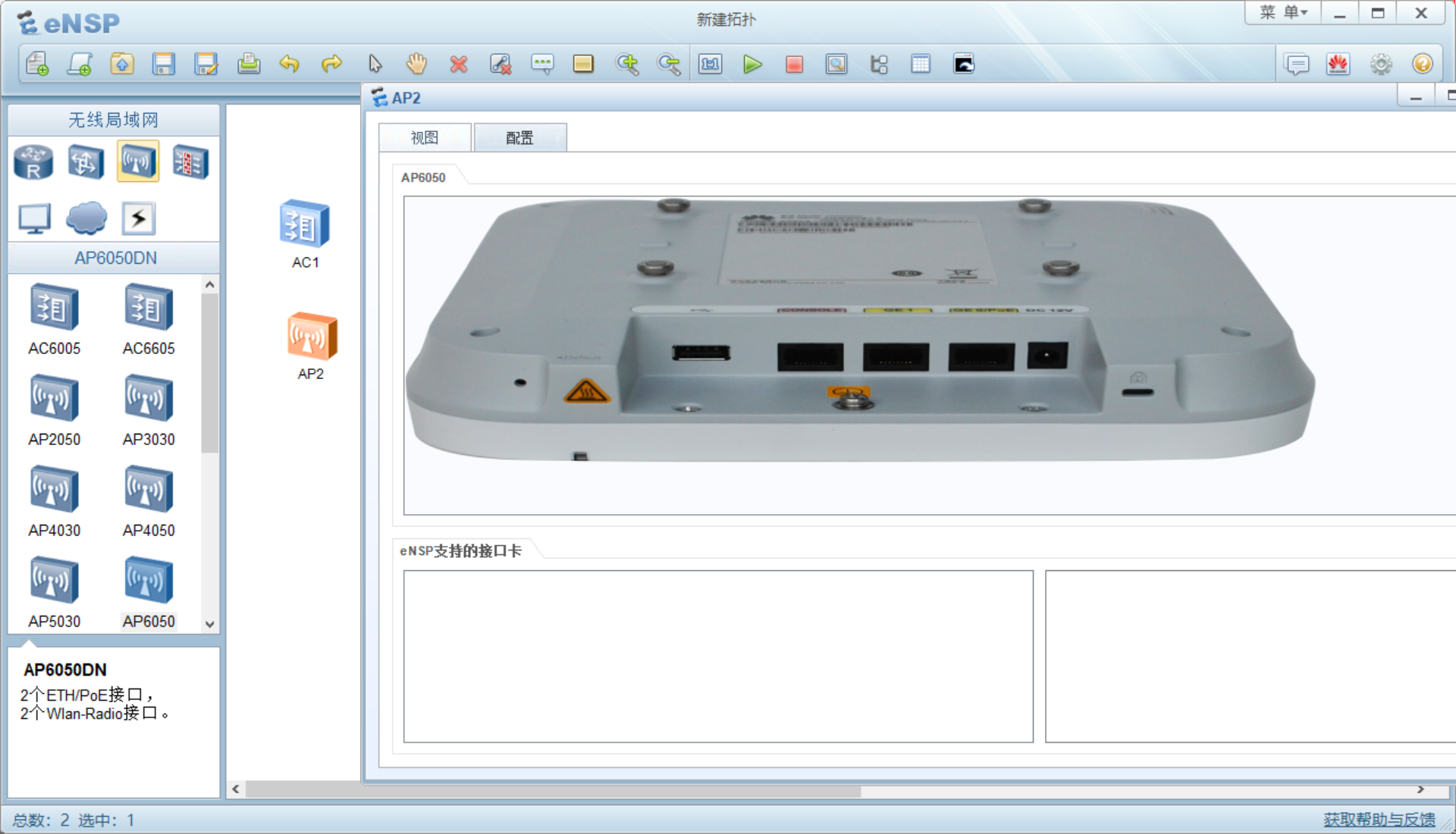The image size is (1456, 834).
Task: Undo the last action
Action: 290,64
